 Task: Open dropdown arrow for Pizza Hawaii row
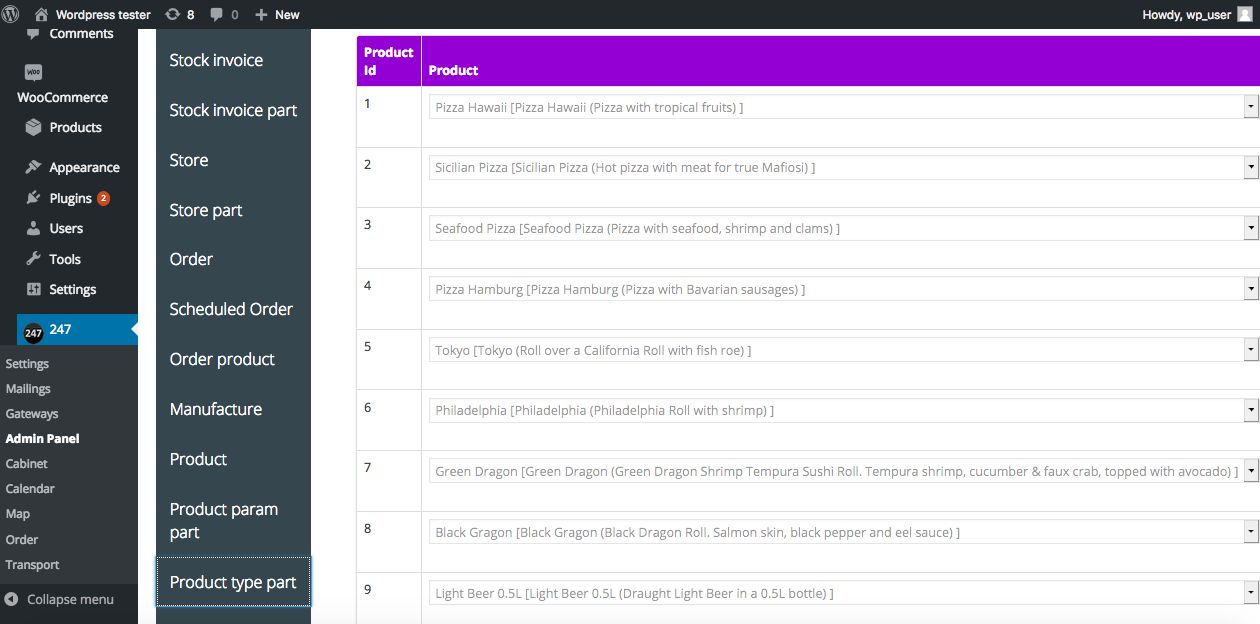(x=1250, y=107)
